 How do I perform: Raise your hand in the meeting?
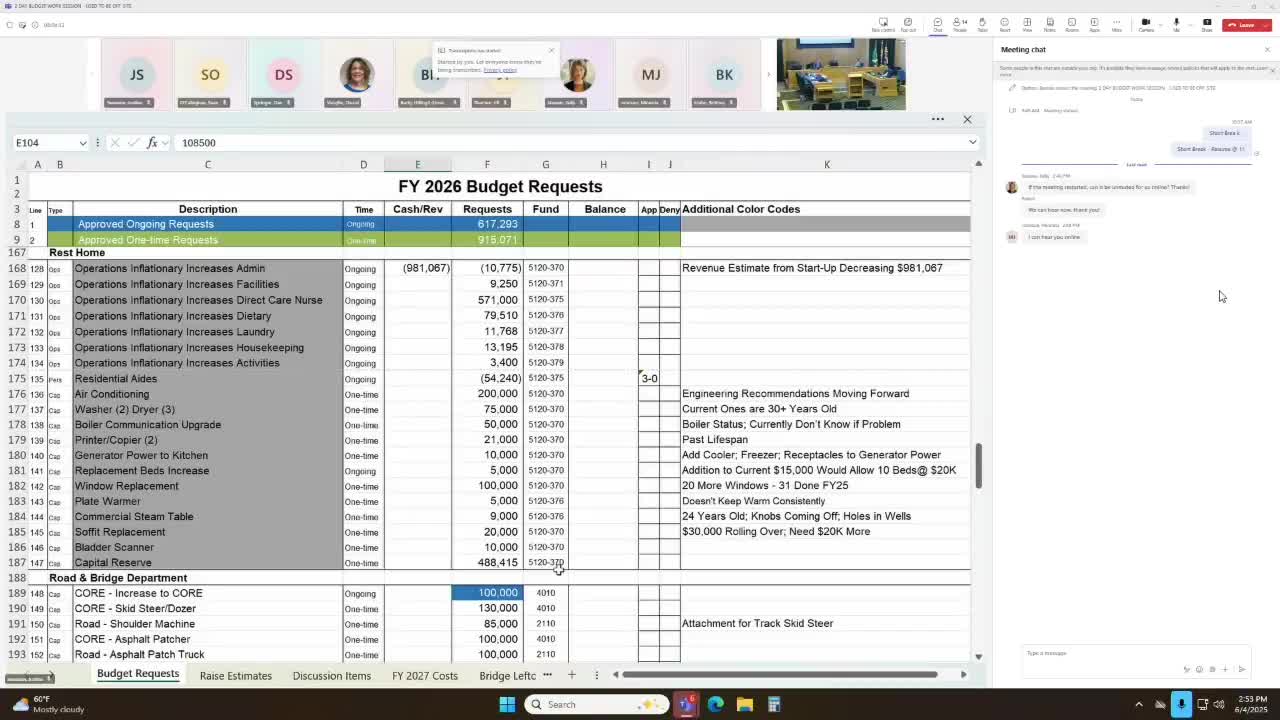[982, 24]
